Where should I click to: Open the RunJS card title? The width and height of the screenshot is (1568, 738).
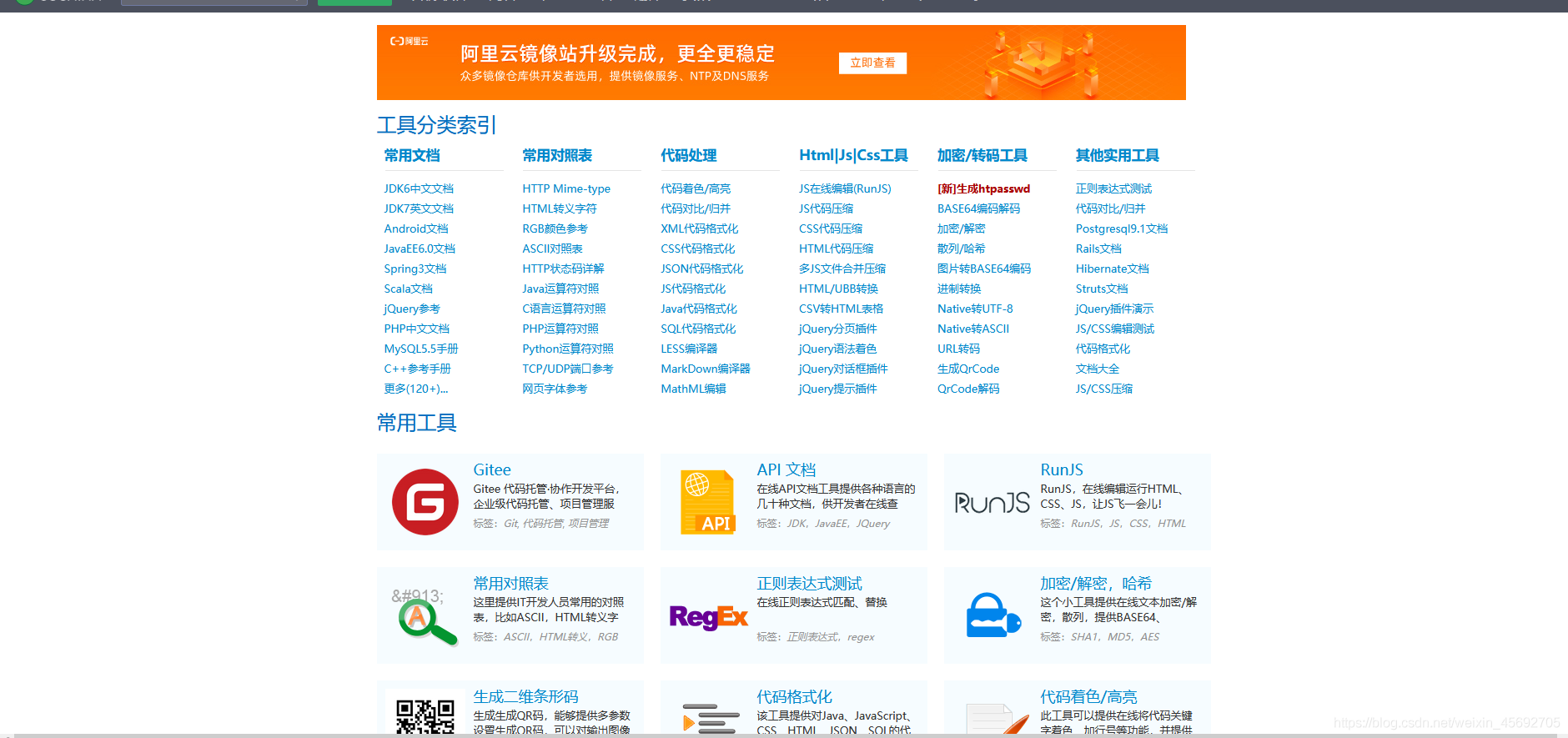[x=1062, y=469]
